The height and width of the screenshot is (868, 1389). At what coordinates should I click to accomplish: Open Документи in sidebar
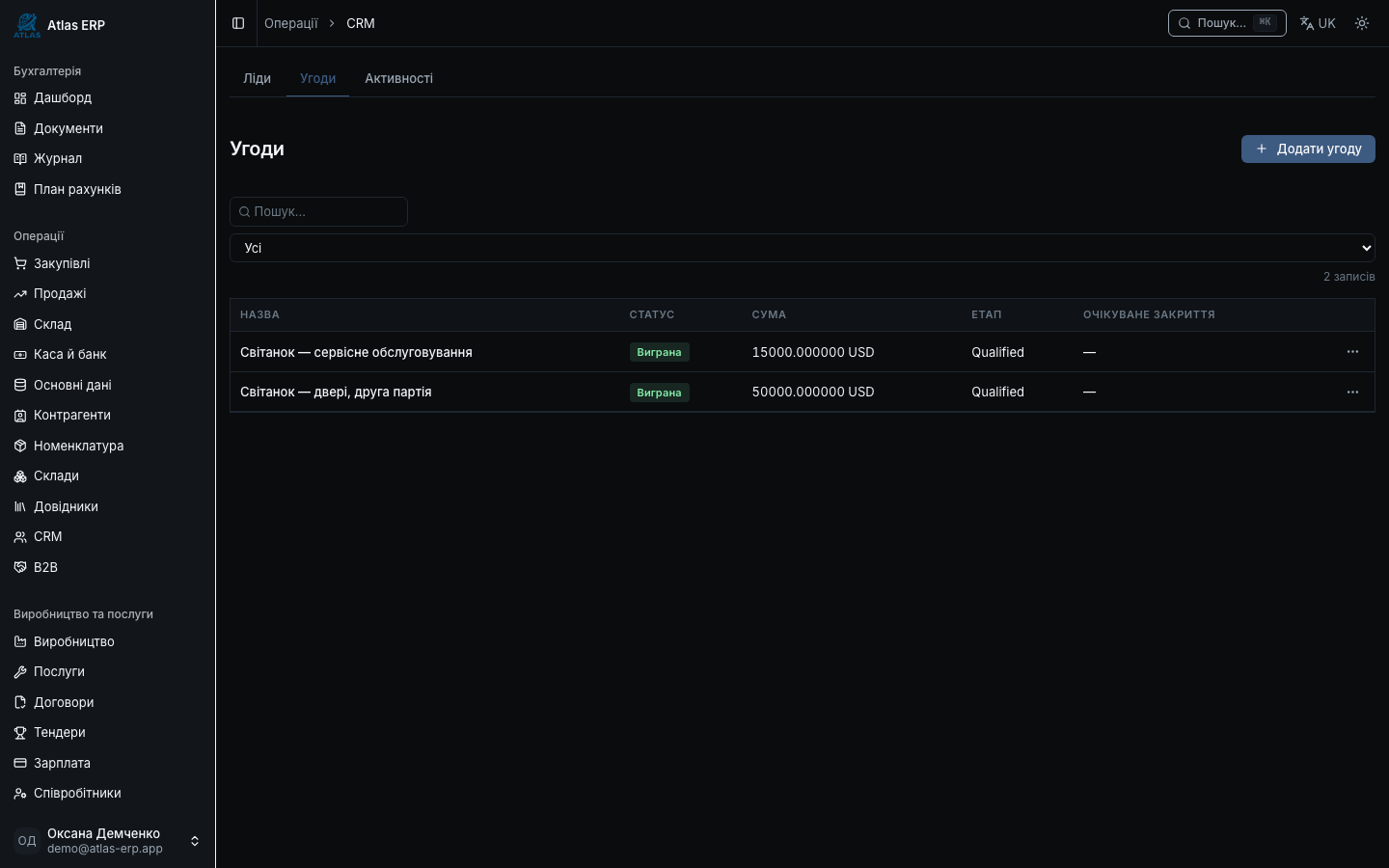coord(107,128)
